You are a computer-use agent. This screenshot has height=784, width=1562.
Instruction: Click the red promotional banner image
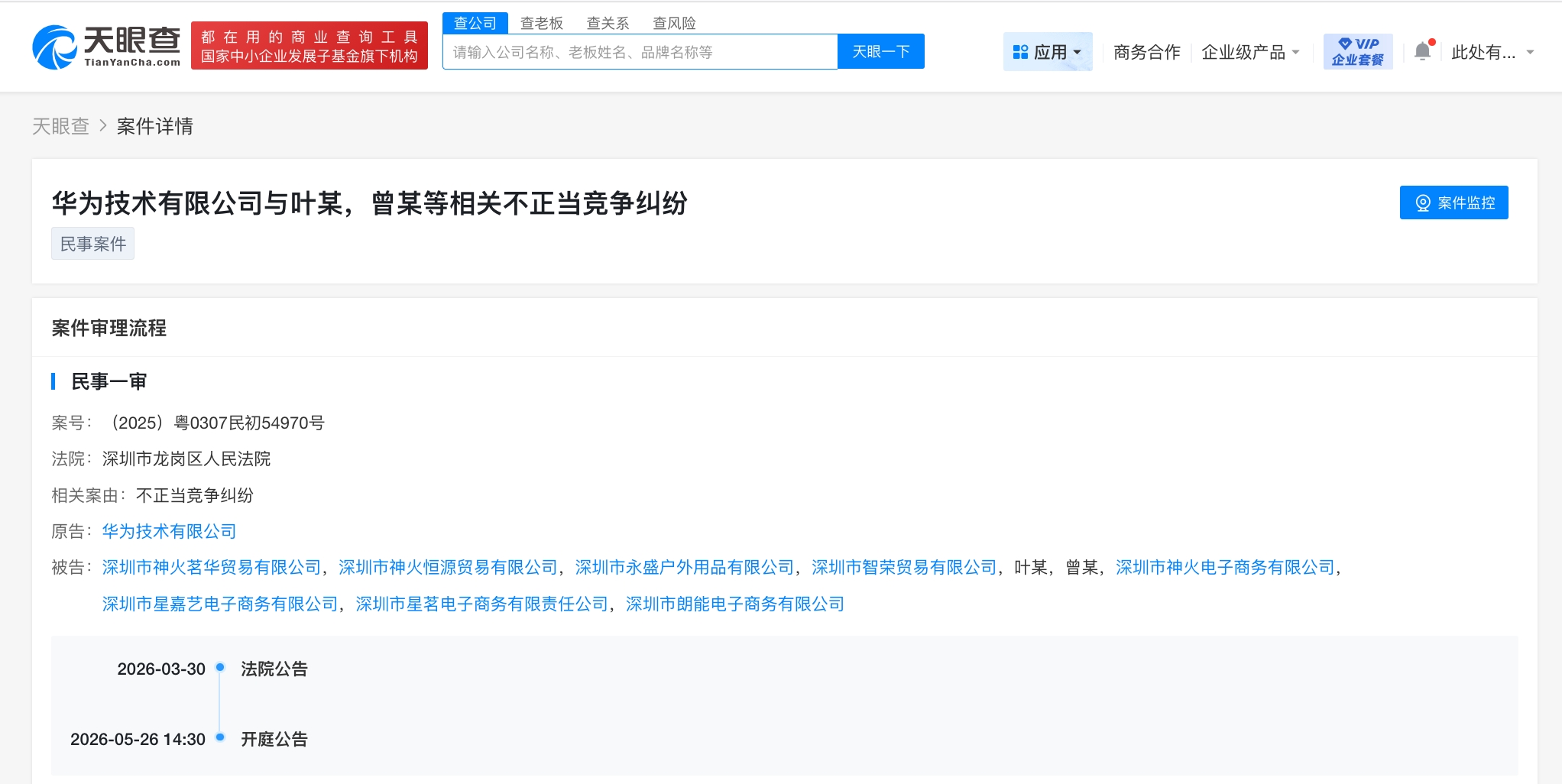(309, 46)
